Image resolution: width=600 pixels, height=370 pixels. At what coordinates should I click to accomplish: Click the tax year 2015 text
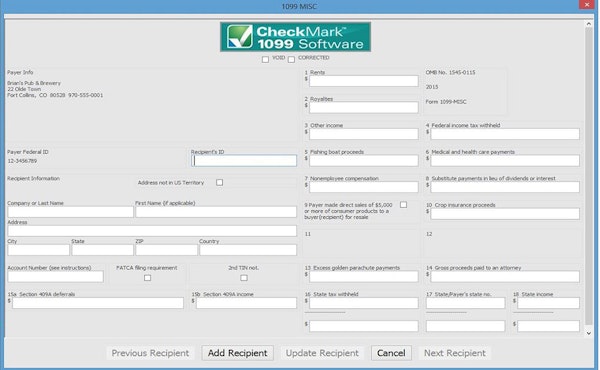(x=432, y=87)
